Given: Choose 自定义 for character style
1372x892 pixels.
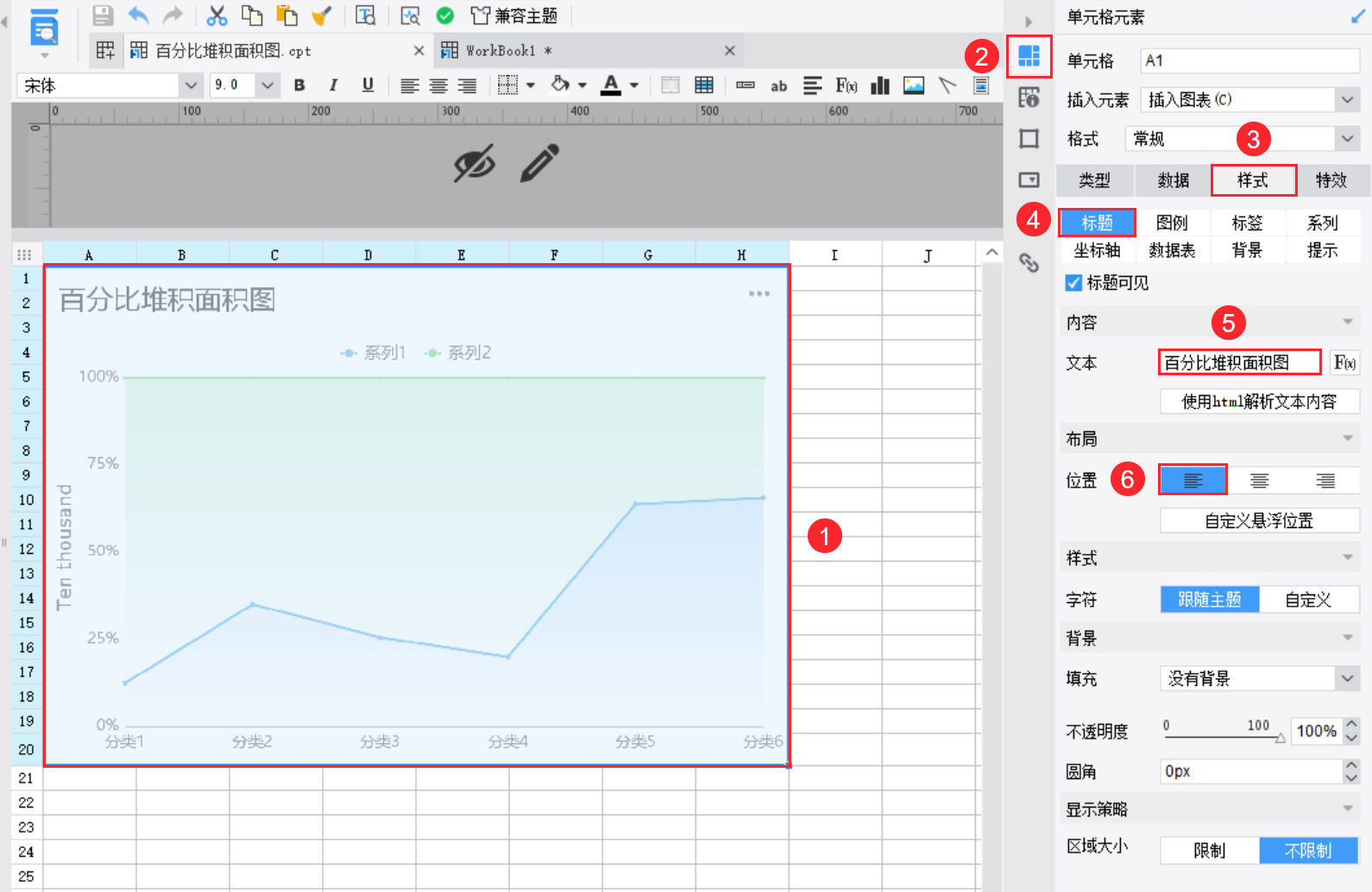Looking at the screenshot, I should click(x=1309, y=600).
